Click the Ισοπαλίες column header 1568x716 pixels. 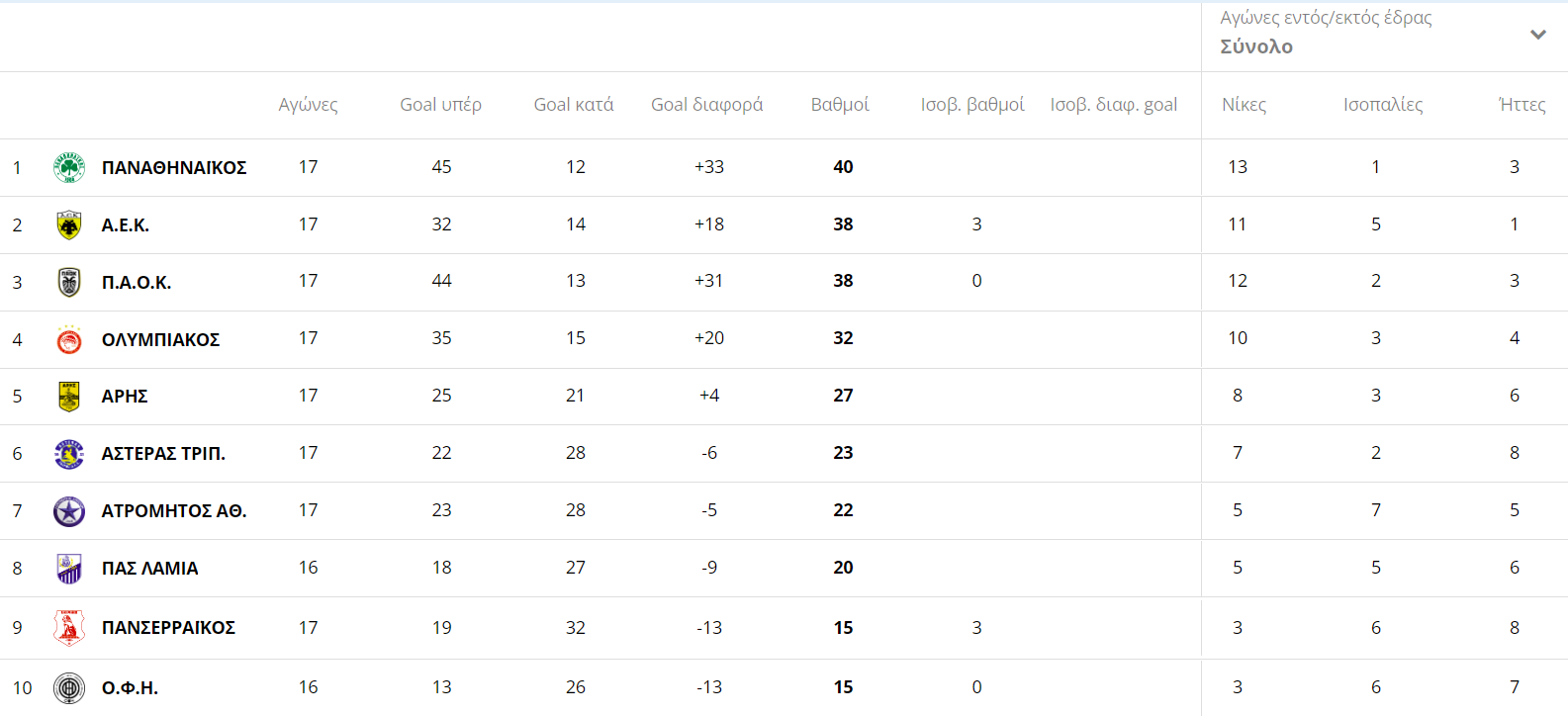click(1382, 105)
